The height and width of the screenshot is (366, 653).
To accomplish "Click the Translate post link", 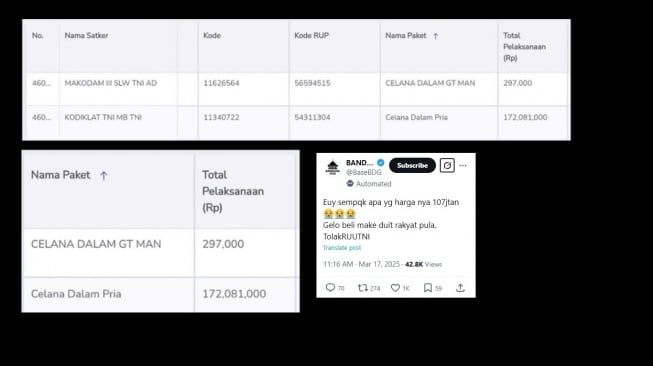I will [x=342, y=247].
